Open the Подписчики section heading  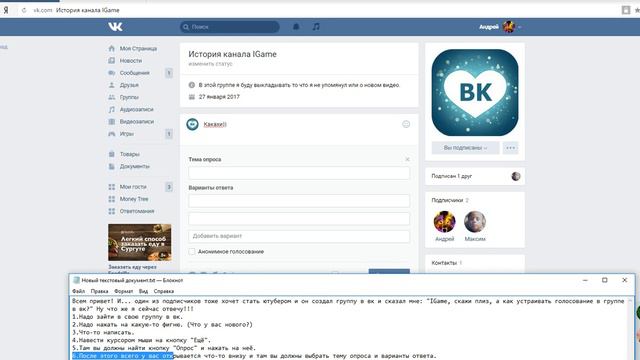pyautogui.click(x=447, y=200)
